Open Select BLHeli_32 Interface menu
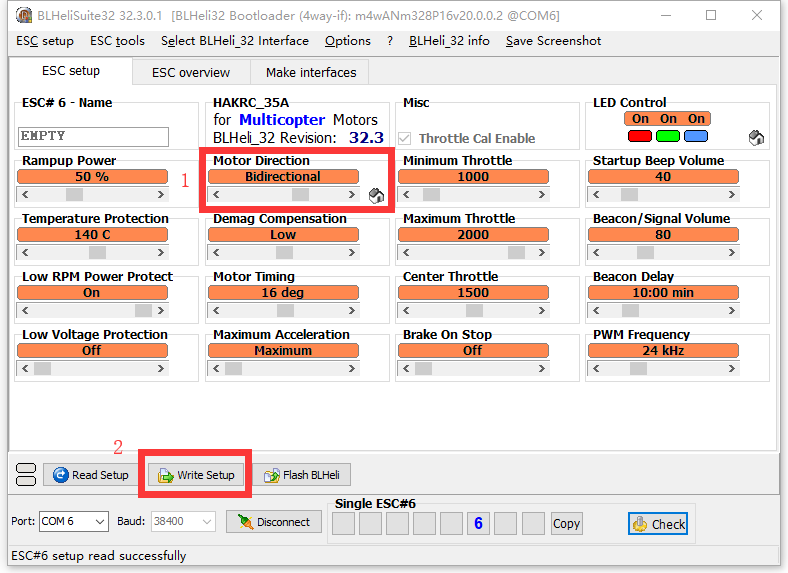The image size is (788, 573). tap(235, 41)
